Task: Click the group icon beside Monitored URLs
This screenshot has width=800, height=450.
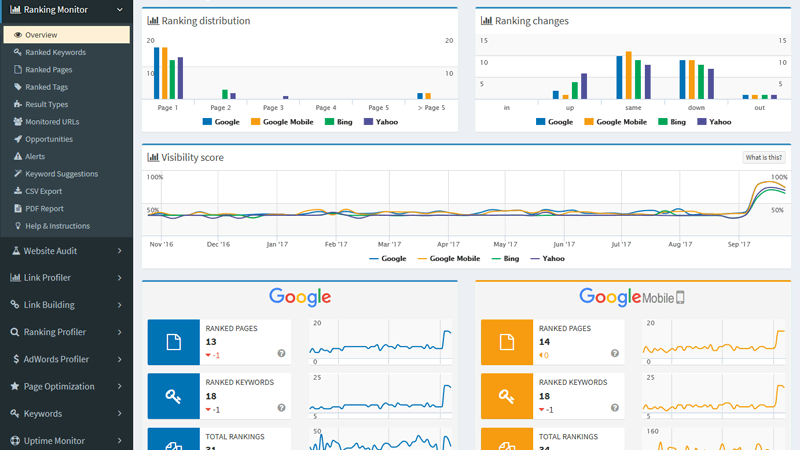Action: point(18,121)
